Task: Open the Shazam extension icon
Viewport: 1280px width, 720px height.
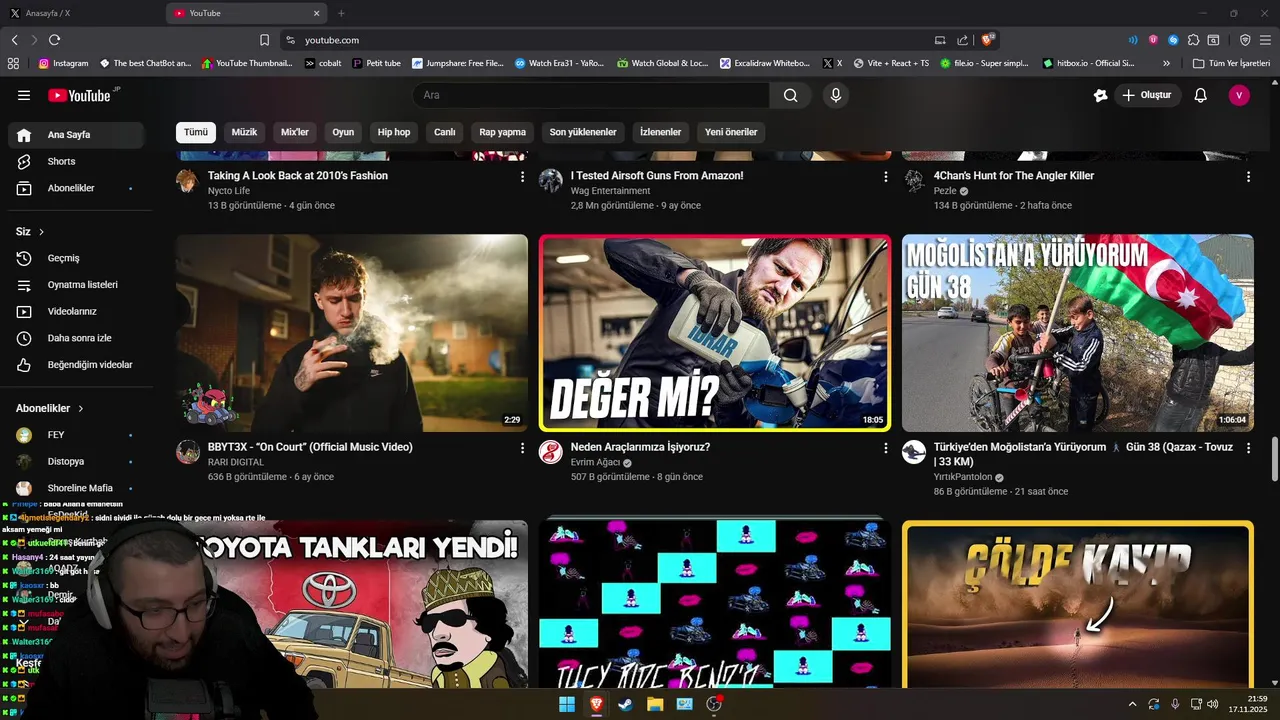Action: (x=1173, y=40)
